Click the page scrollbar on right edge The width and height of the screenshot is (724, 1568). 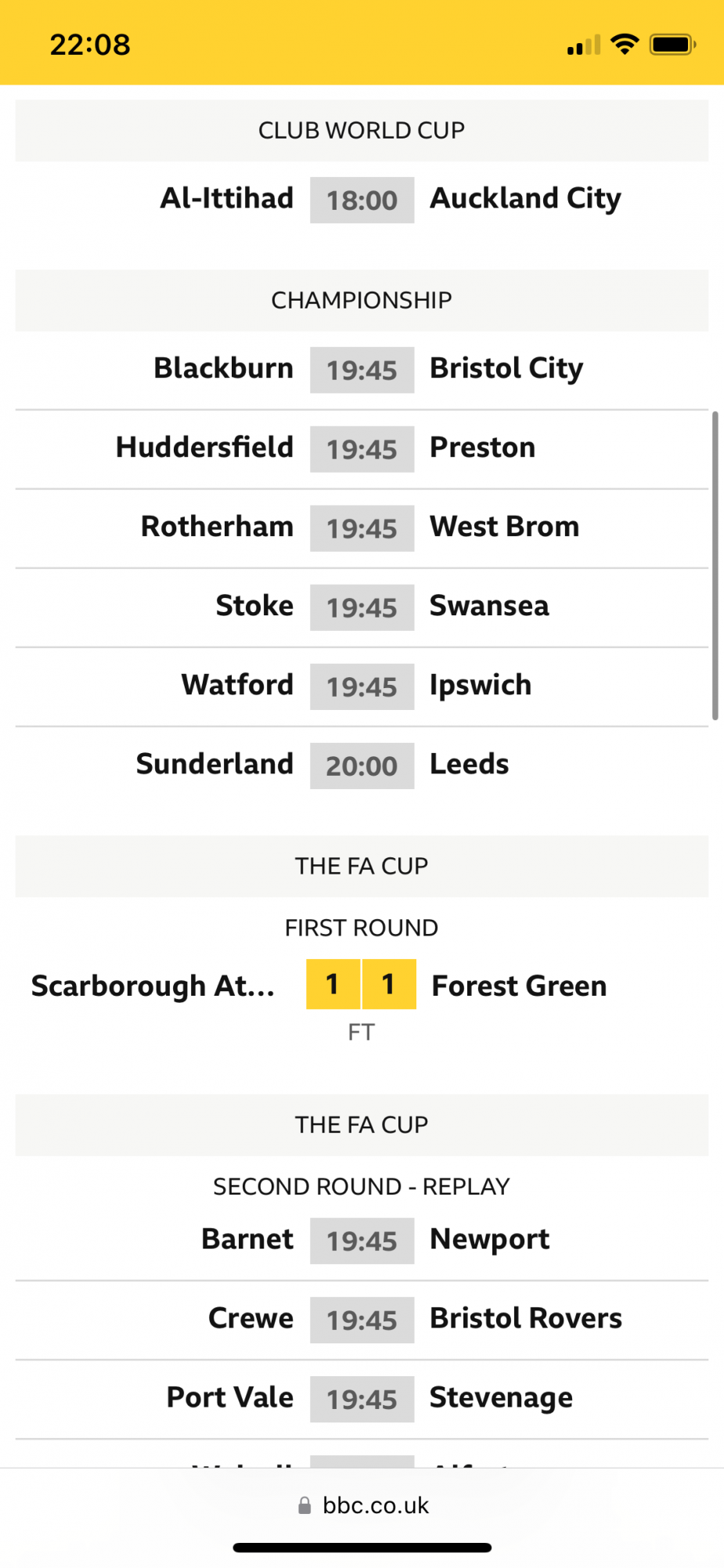click(x=715, y=564)
